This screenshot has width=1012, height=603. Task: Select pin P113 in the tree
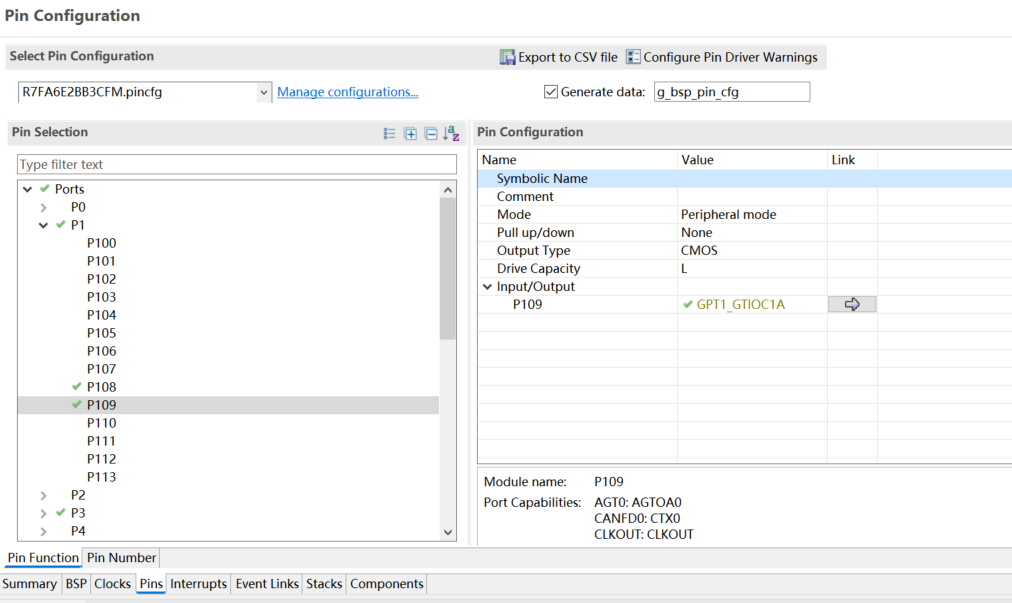coord(101,477)
